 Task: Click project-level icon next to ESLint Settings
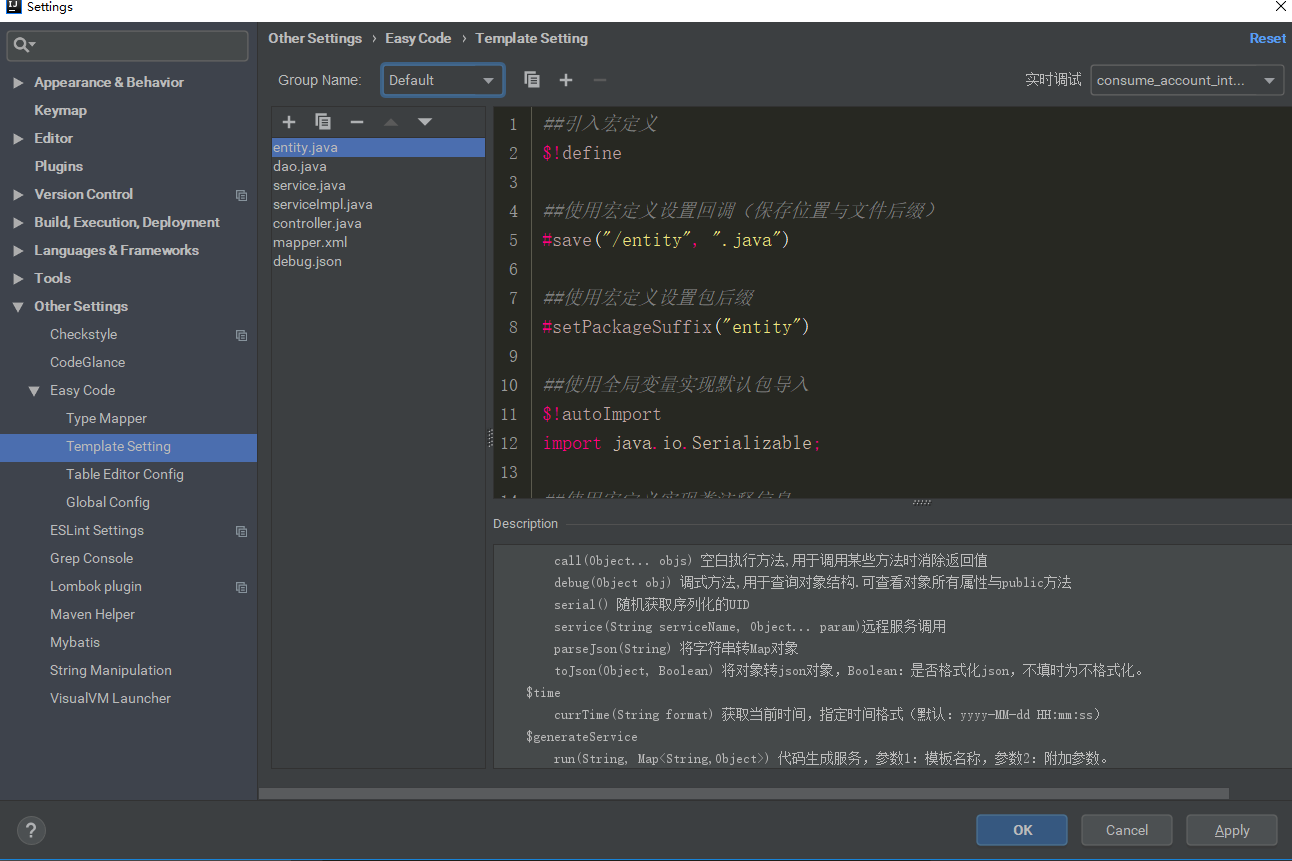[241, 531]
